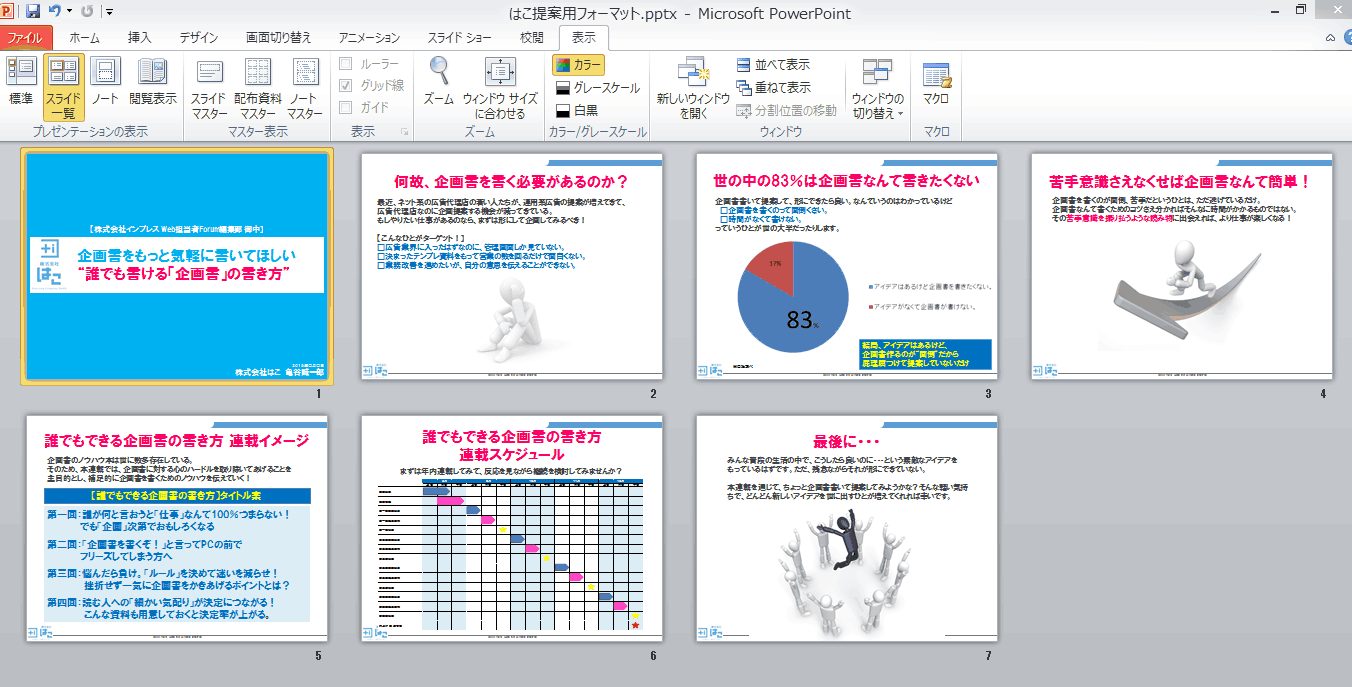Viewport: 1352px width, 687px height.
Task: Arrange windows with 並べて表示
Action: [774, 64]
